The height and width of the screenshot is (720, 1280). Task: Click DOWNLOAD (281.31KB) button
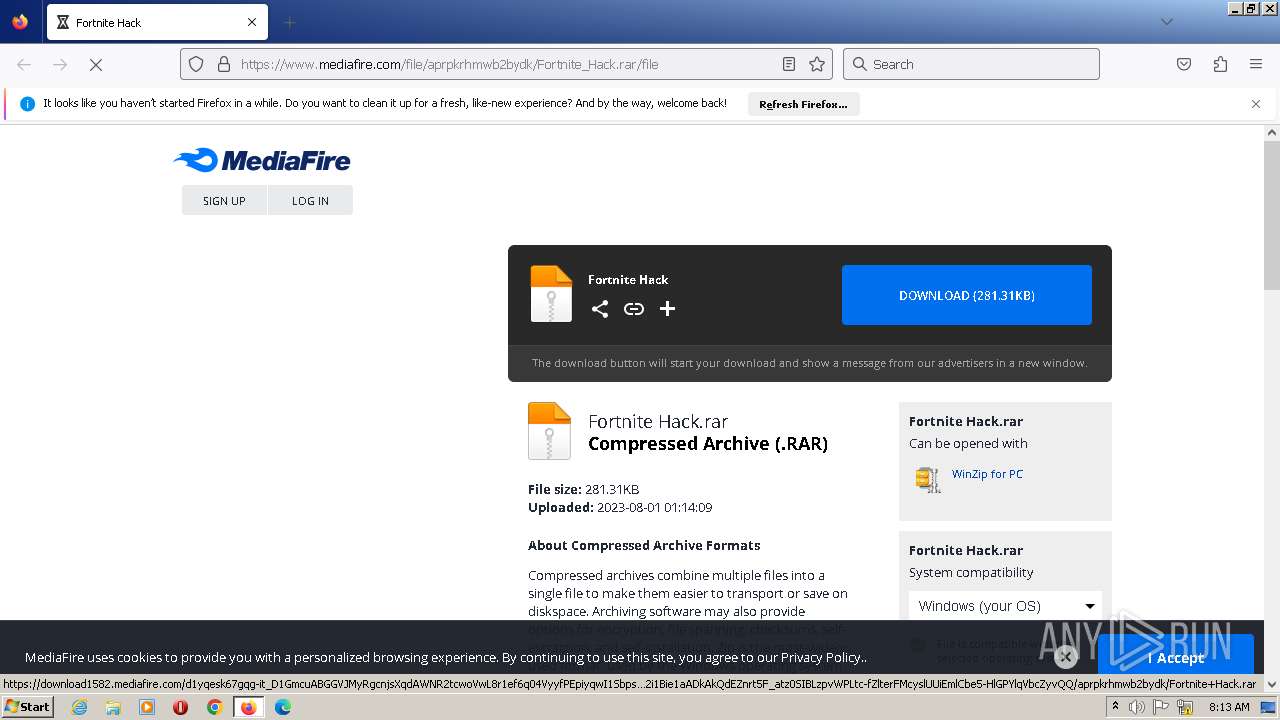967,295
